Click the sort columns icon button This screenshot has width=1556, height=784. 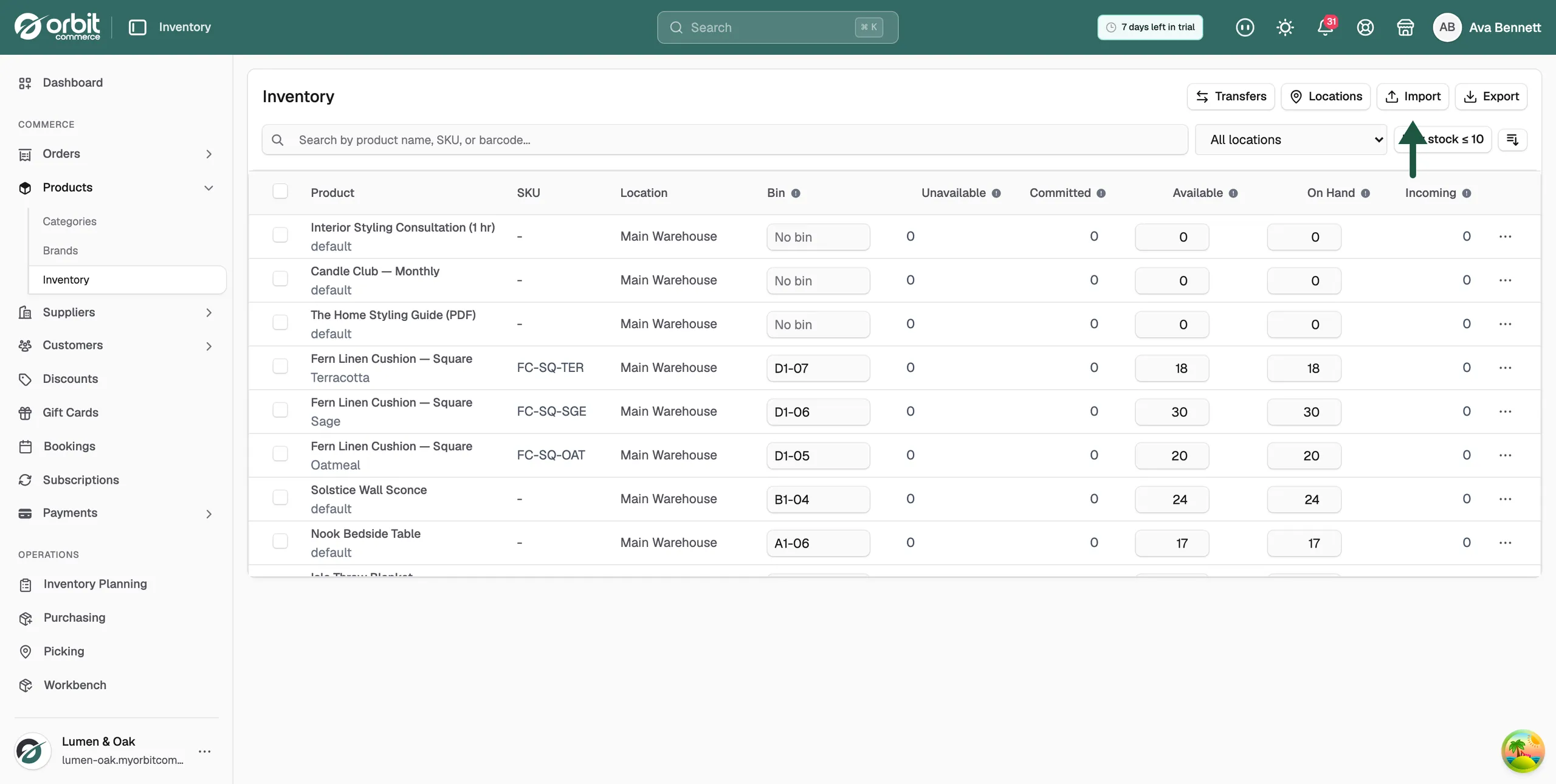pos(1513,140)
